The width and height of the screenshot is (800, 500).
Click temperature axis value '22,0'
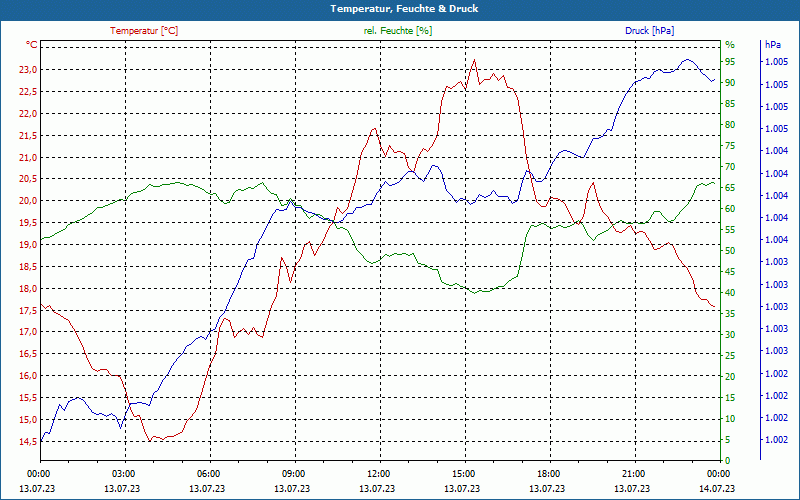point(28,114)
